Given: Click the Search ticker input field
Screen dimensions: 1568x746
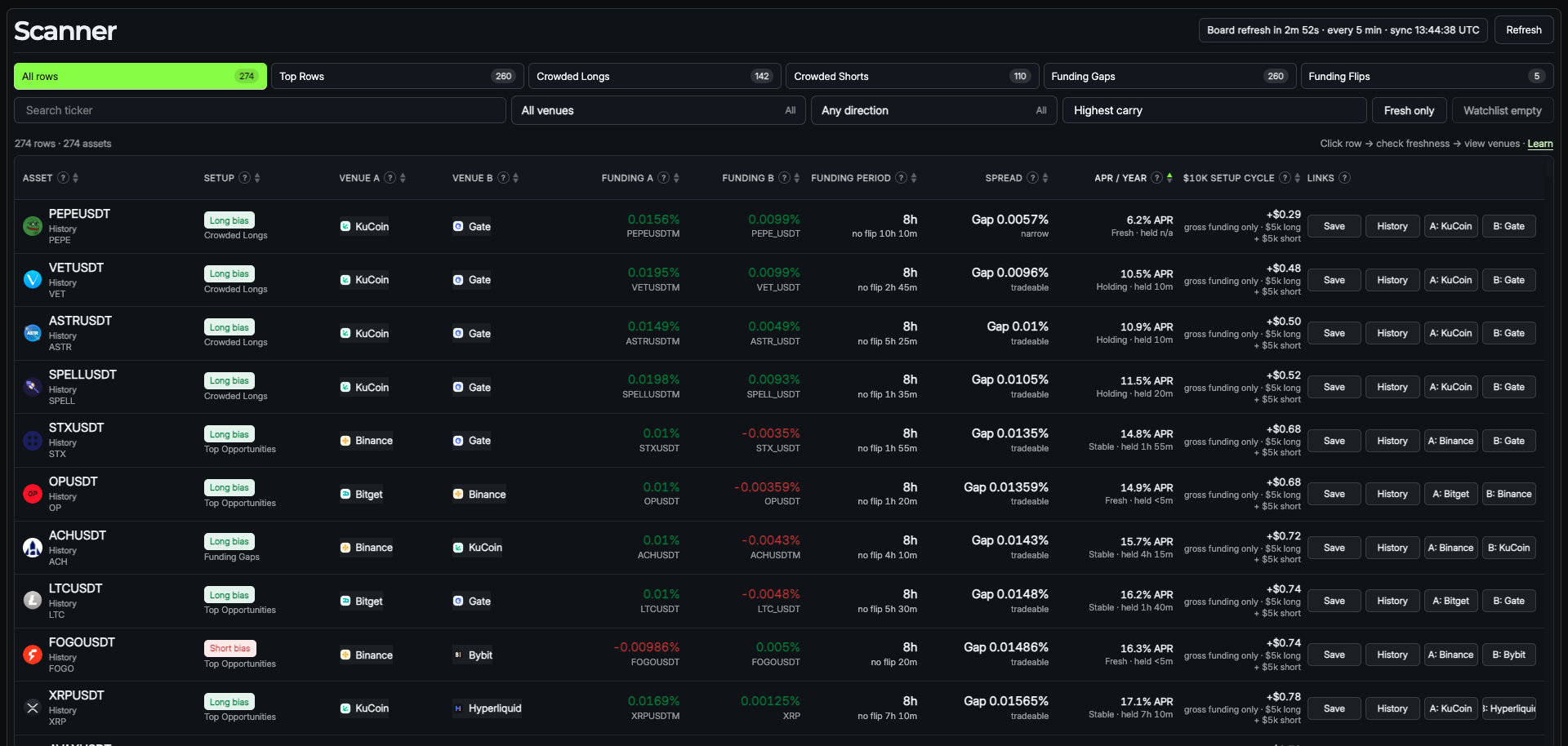Looking at the screenshot, I should pyautogui.click(x=260, y=110).
